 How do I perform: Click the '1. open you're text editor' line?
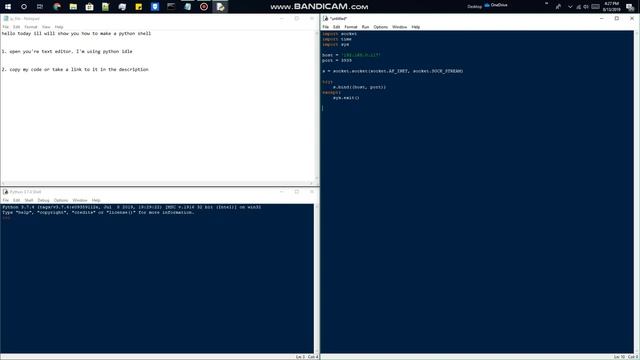[67, 51]
